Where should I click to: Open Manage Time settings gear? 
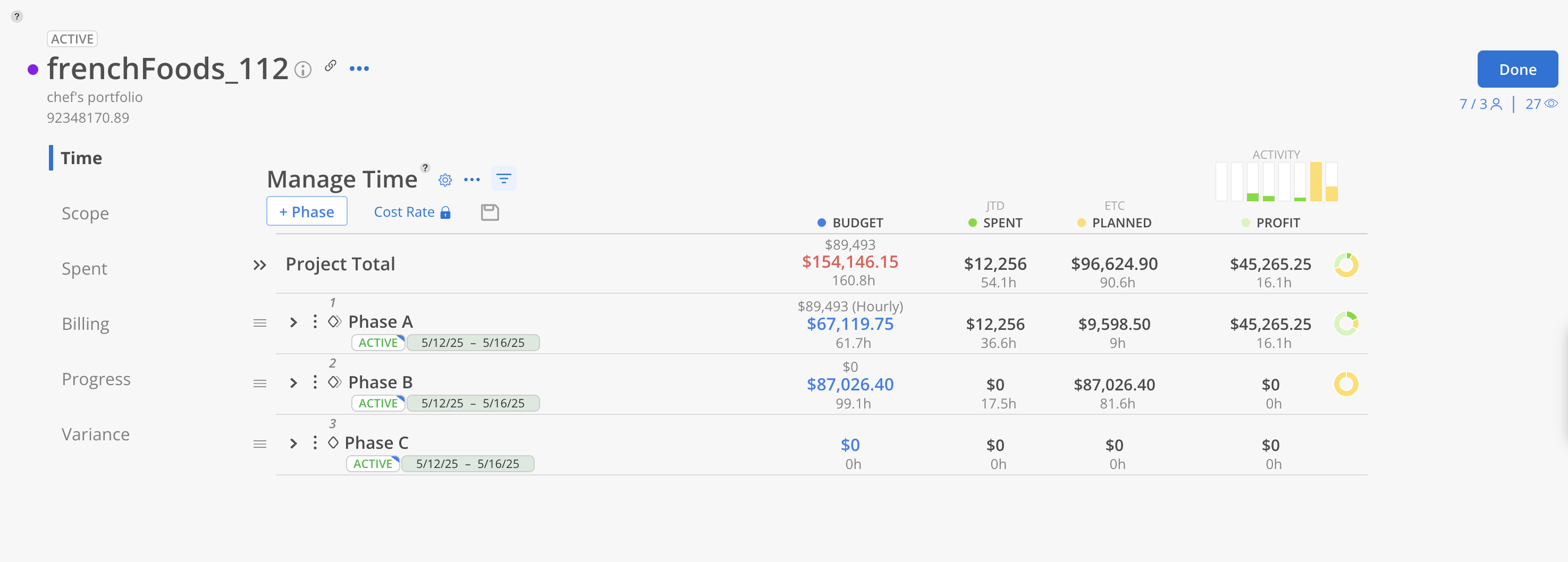(445, 180)
